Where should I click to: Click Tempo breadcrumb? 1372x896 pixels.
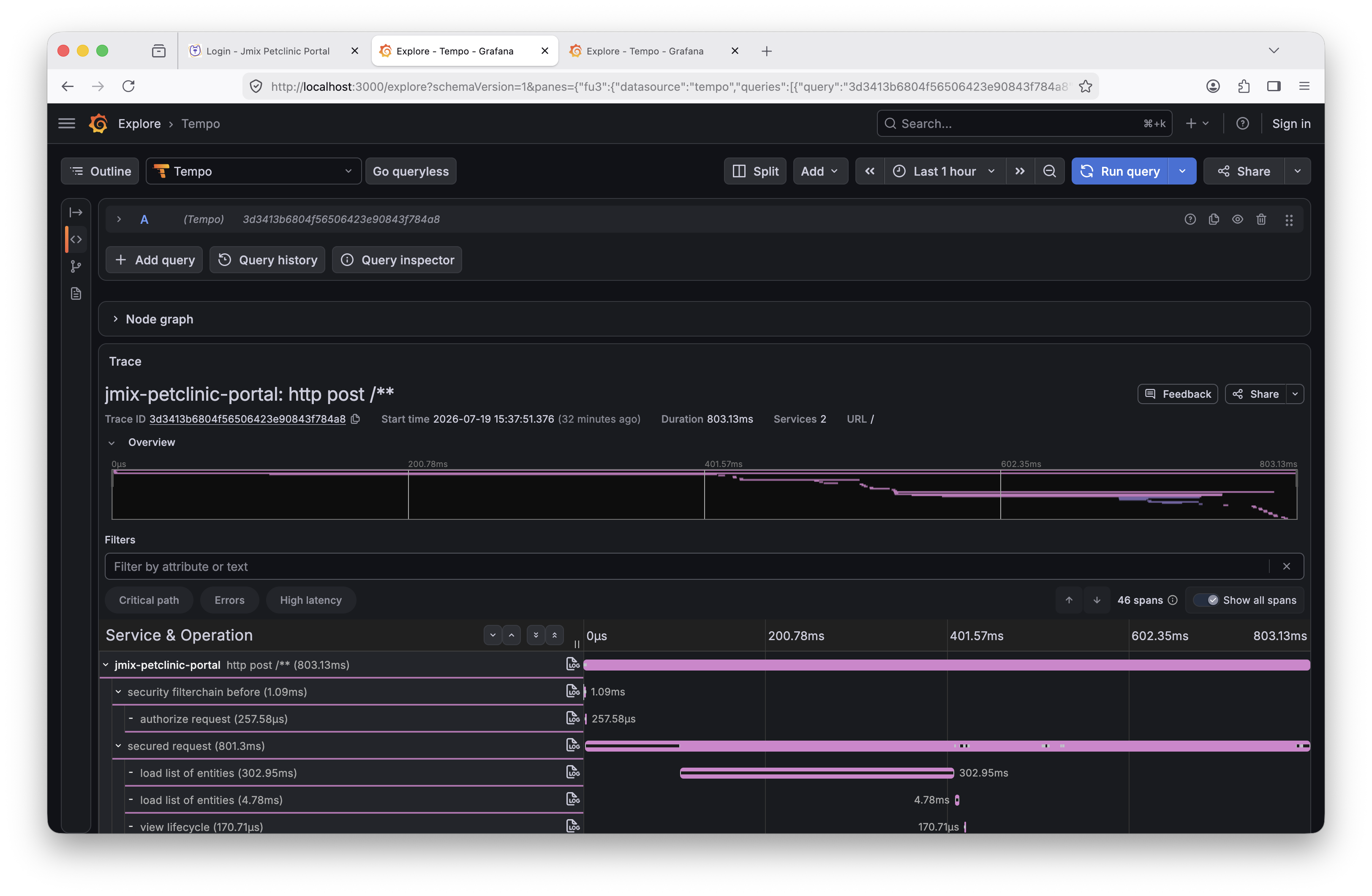pyautogui.click(x=201, y=123)
